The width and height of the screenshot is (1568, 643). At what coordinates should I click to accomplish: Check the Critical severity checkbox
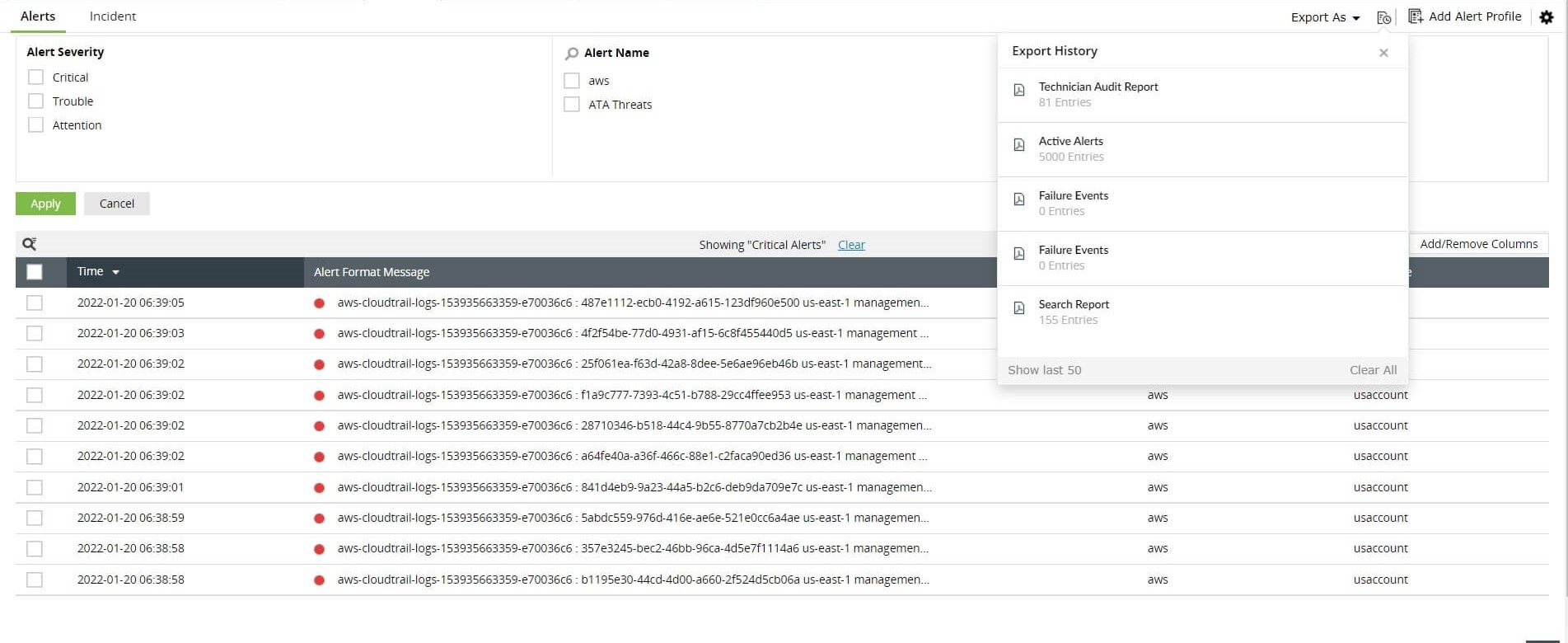click(x=36, y=77)
